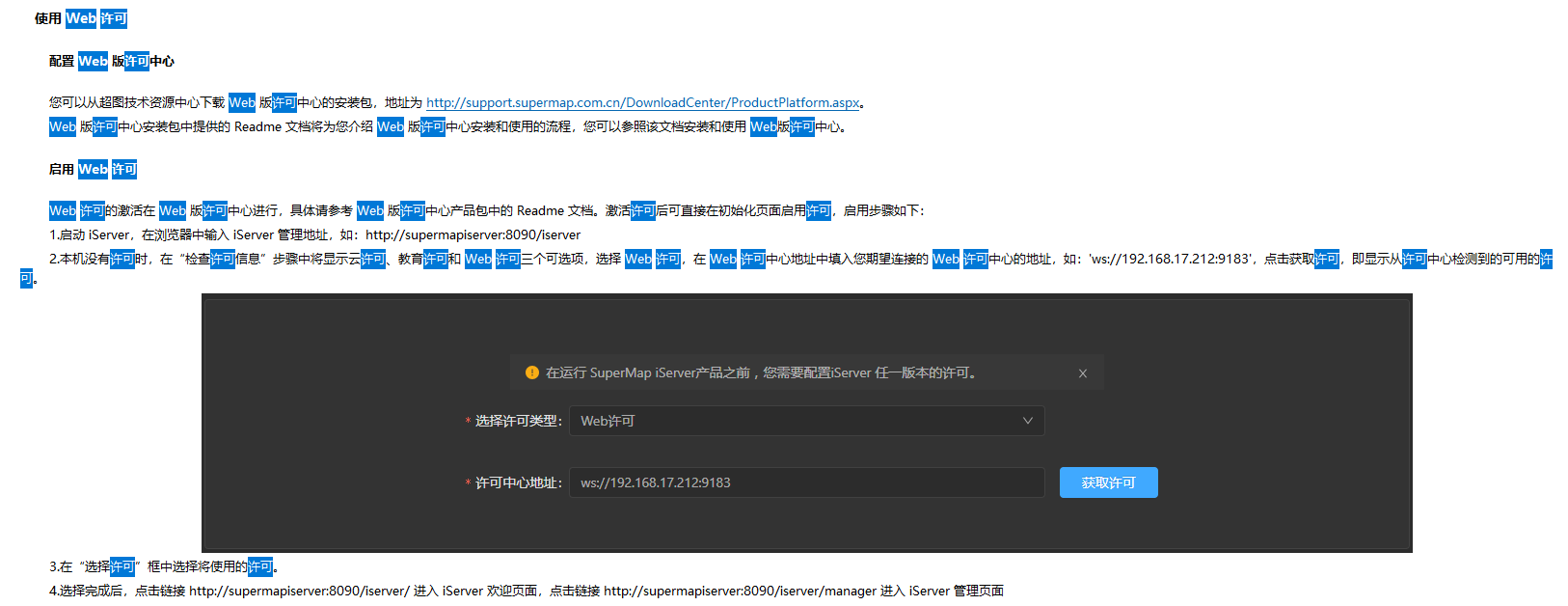
Task: Open the 选择许可类型 dropdown showing Web许可
Action: point(806,421)
